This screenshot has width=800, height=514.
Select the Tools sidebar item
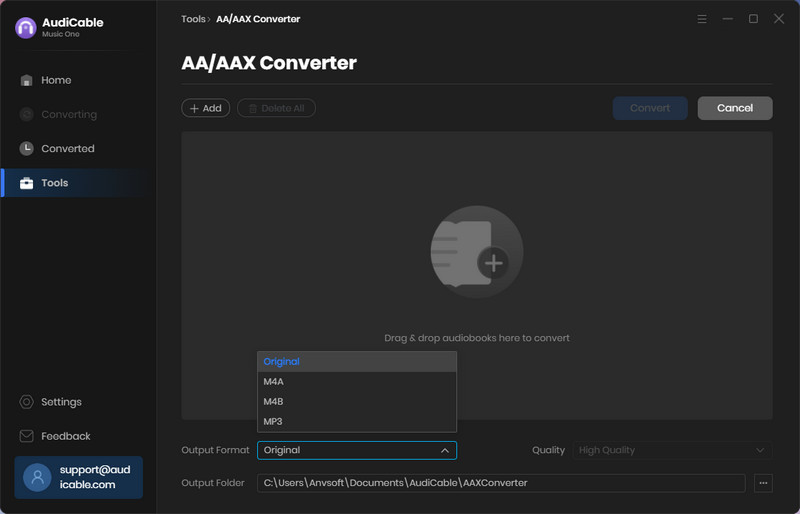click(78, 183)
